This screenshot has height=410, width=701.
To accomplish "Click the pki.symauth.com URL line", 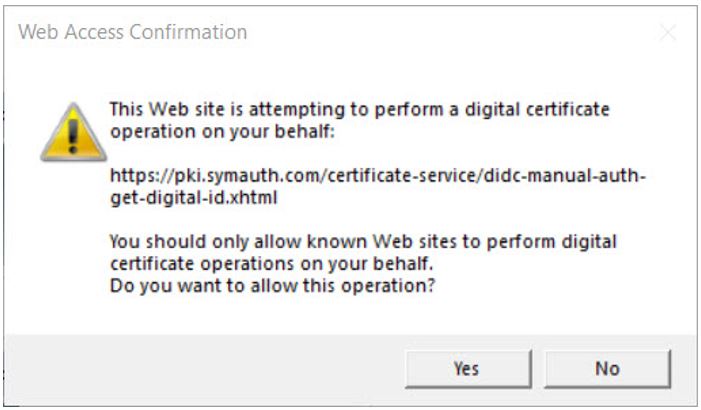I will [x=378, y=176].
